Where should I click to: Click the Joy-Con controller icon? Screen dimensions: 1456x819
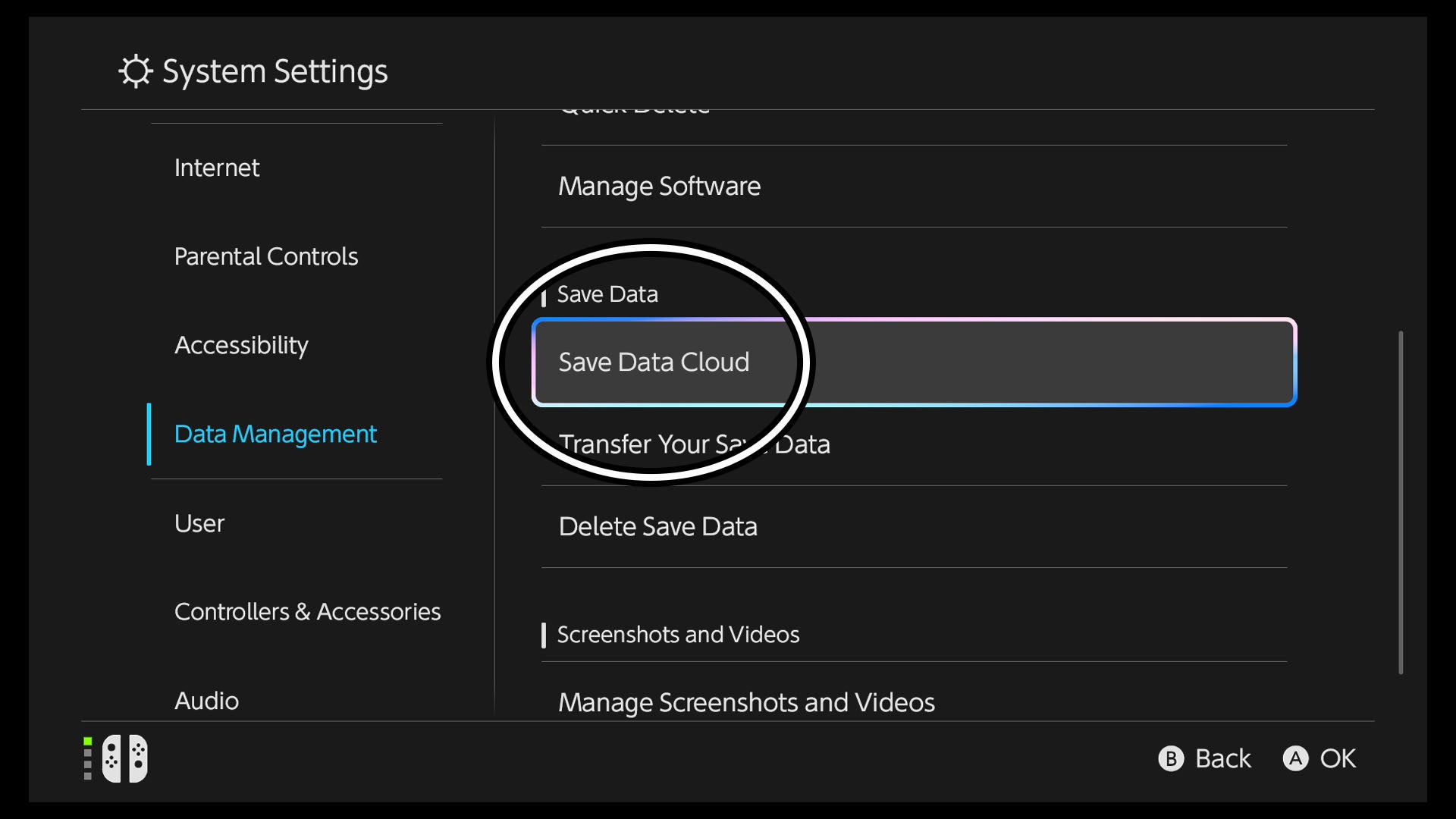pos(125,758)
